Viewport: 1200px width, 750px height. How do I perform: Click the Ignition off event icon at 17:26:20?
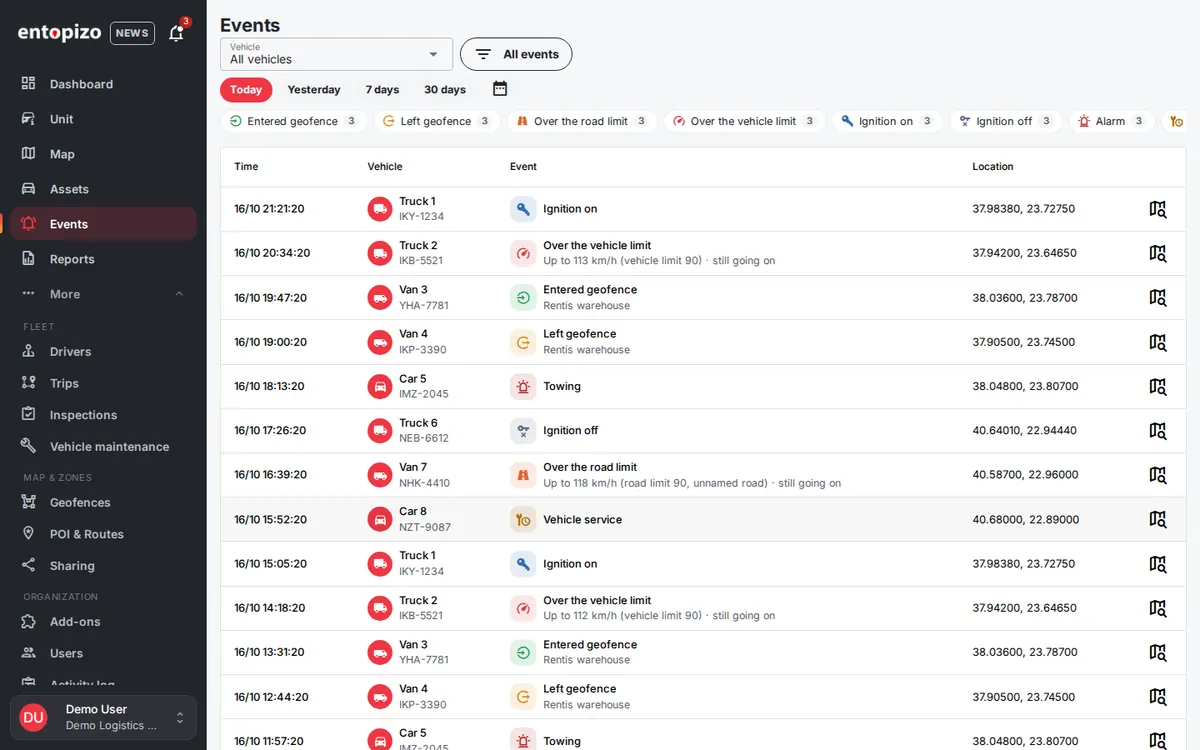(x=523, y=430)
